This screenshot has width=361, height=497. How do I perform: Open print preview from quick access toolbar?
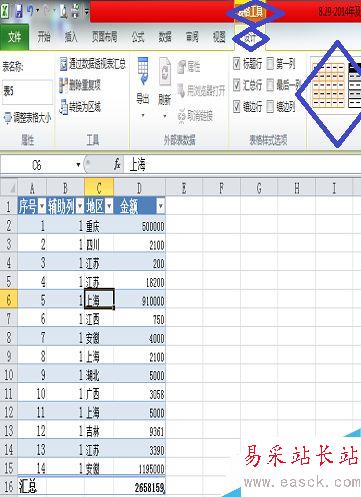[64, 12]
